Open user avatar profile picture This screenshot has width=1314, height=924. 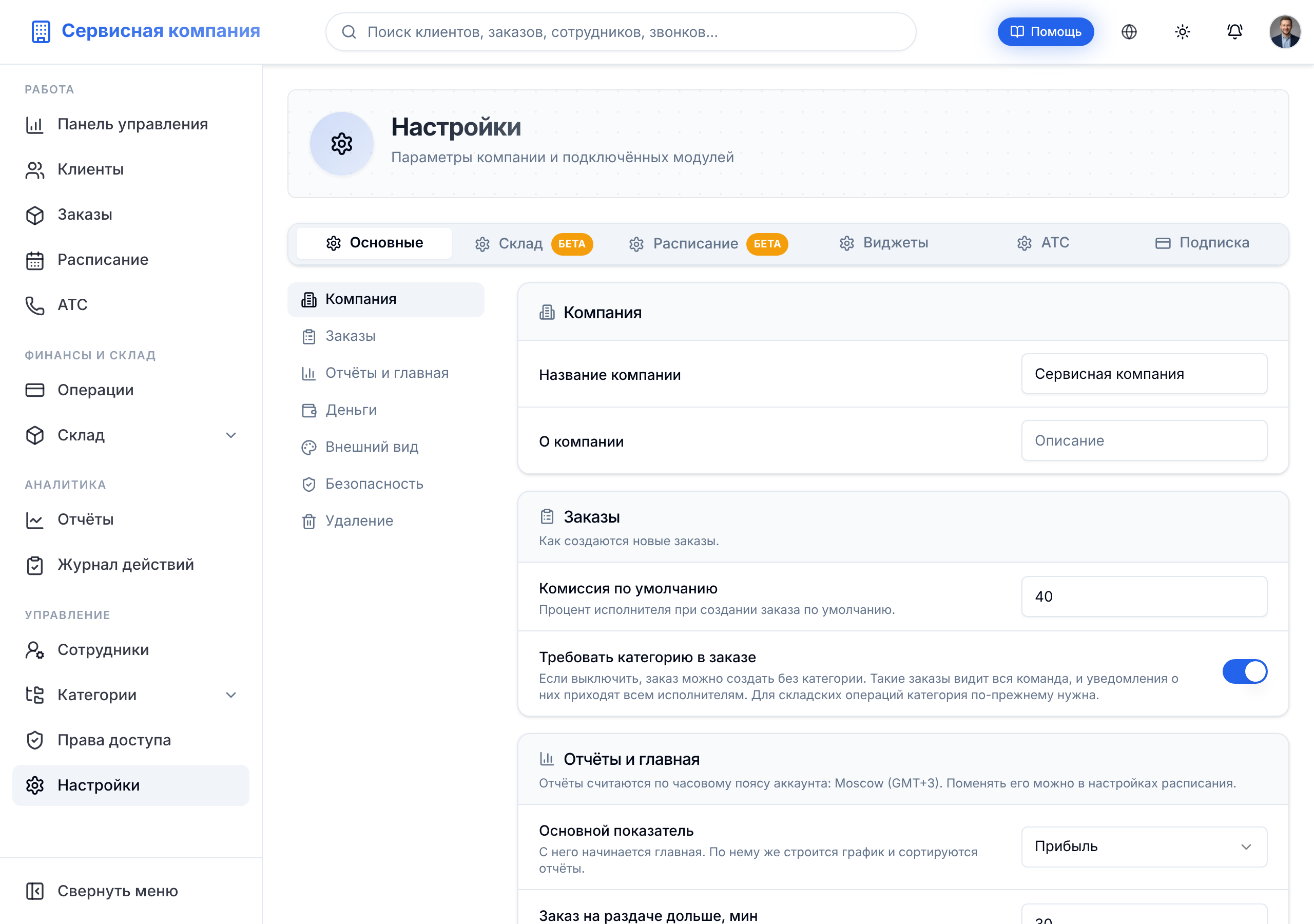pos(1285,32)
